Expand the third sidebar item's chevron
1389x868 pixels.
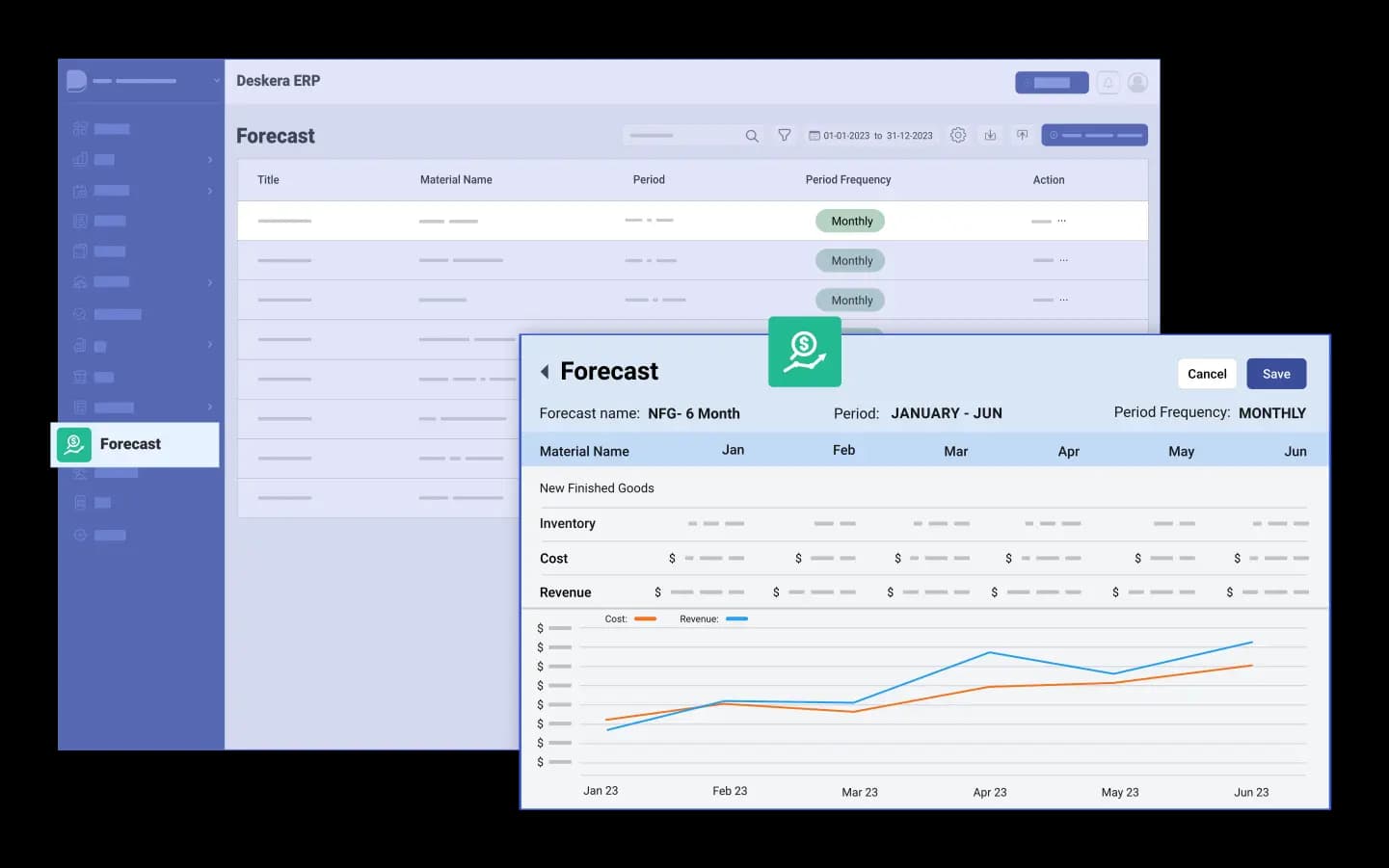(210, 191)
